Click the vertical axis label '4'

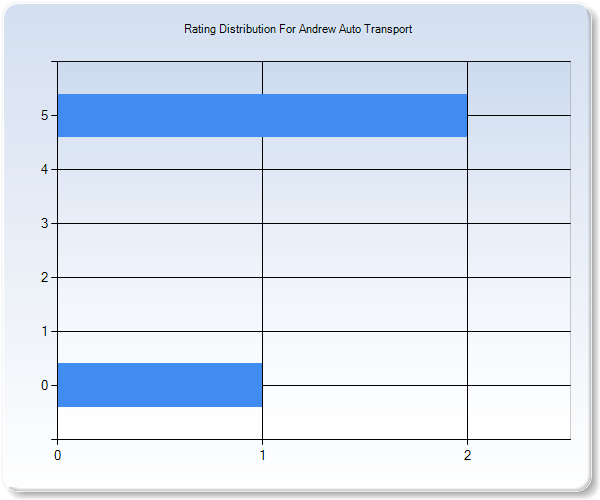(x=44, y=169)
